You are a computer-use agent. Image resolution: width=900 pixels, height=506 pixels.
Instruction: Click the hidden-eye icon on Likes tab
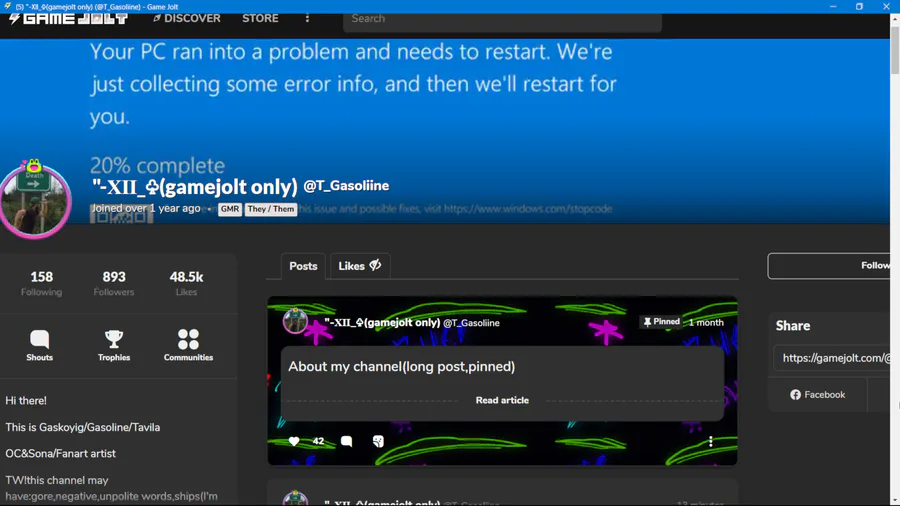(375, 265)
